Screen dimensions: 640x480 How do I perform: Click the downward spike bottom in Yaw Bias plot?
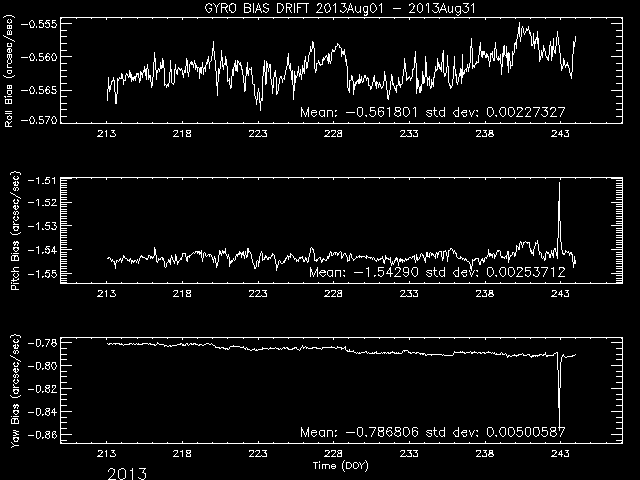(559, 424)
